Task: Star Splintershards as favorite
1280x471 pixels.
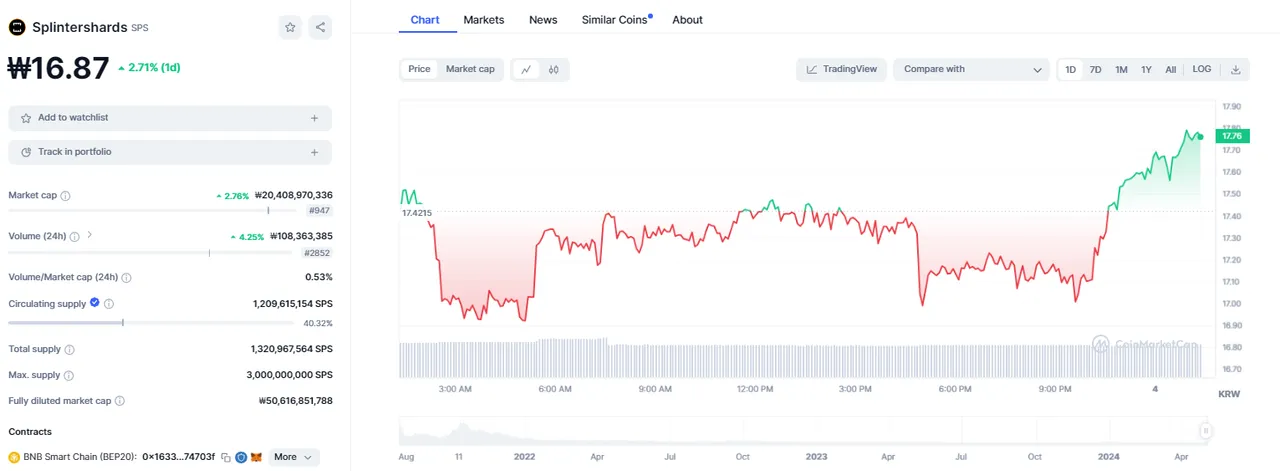Action: 290,28
